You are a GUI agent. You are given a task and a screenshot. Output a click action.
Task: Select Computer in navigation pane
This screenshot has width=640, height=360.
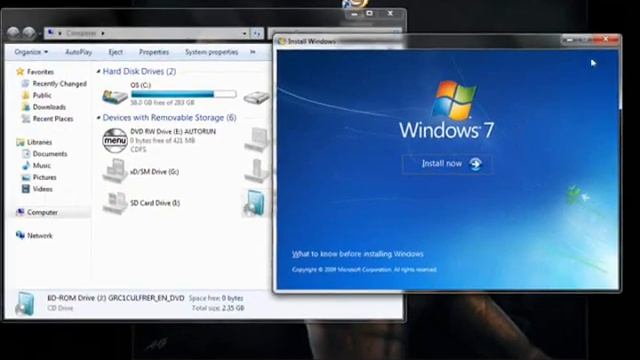(x=42, y=212)
